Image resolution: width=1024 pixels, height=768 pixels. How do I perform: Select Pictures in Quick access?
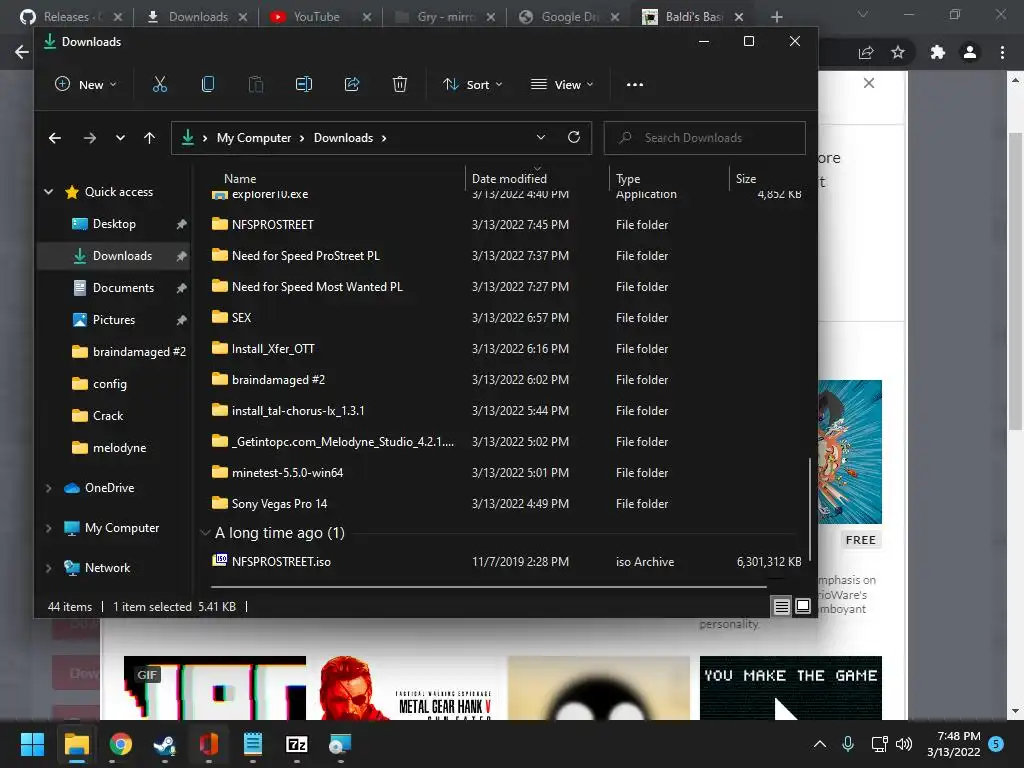click(x=114, y=320)
